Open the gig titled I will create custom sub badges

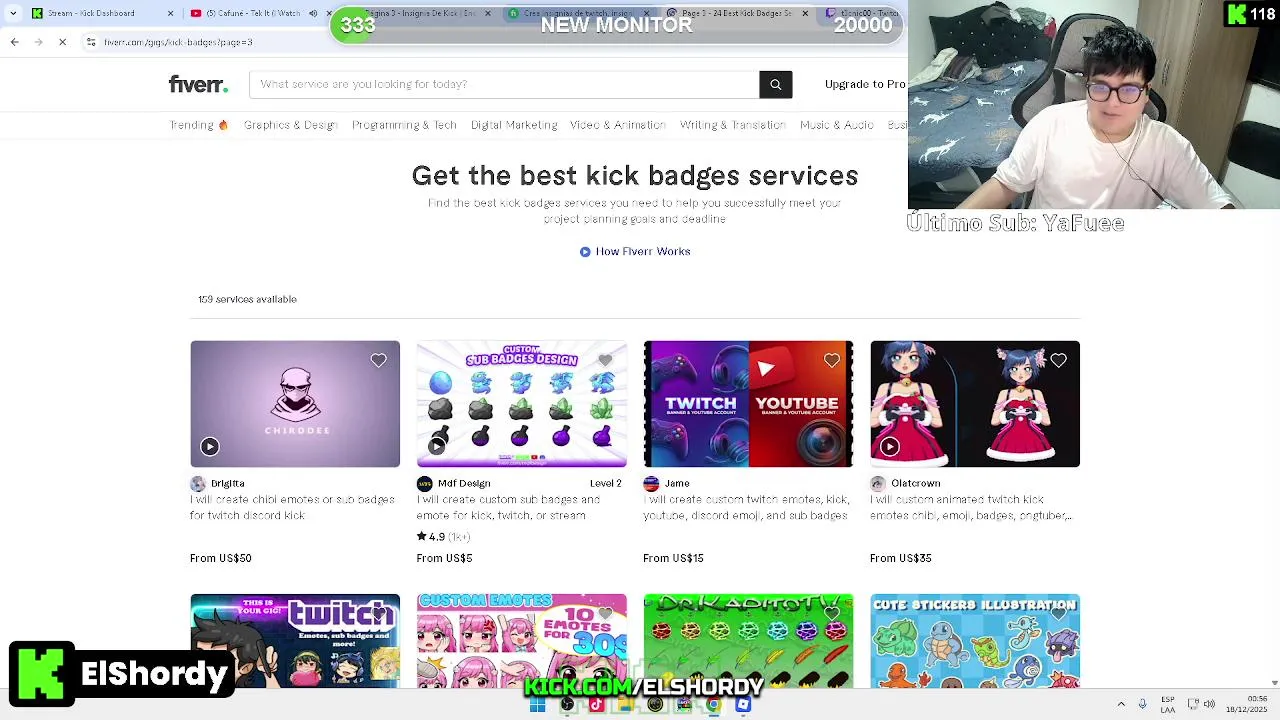pyautogui.click(x=508, y=507)
